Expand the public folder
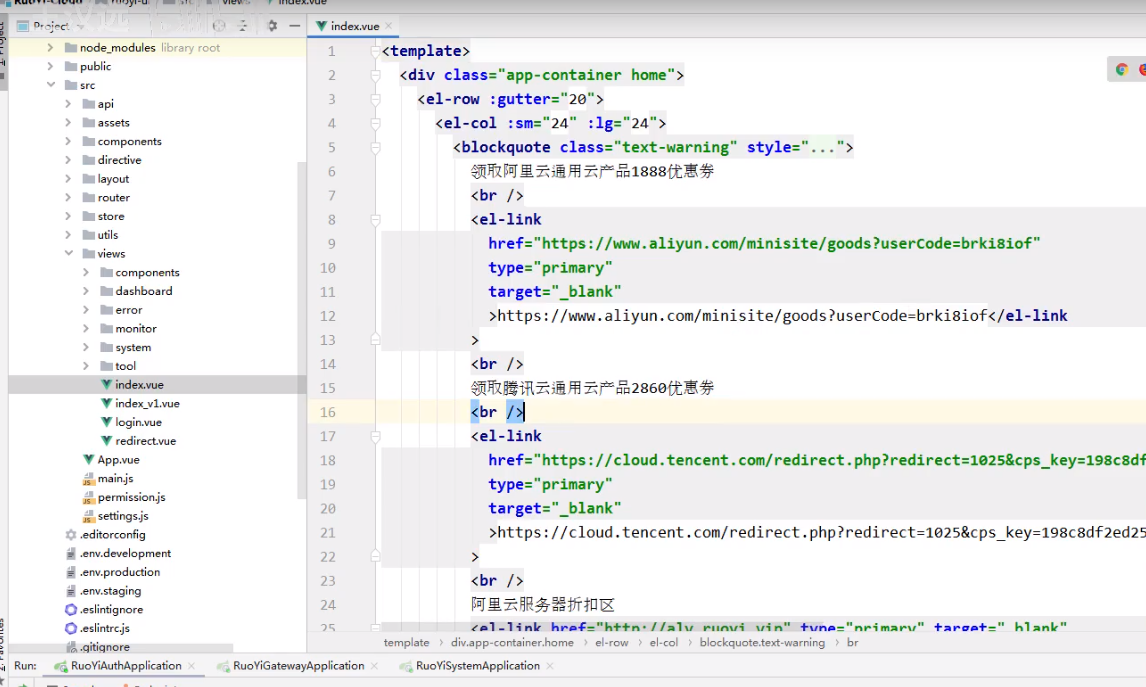 50,67
